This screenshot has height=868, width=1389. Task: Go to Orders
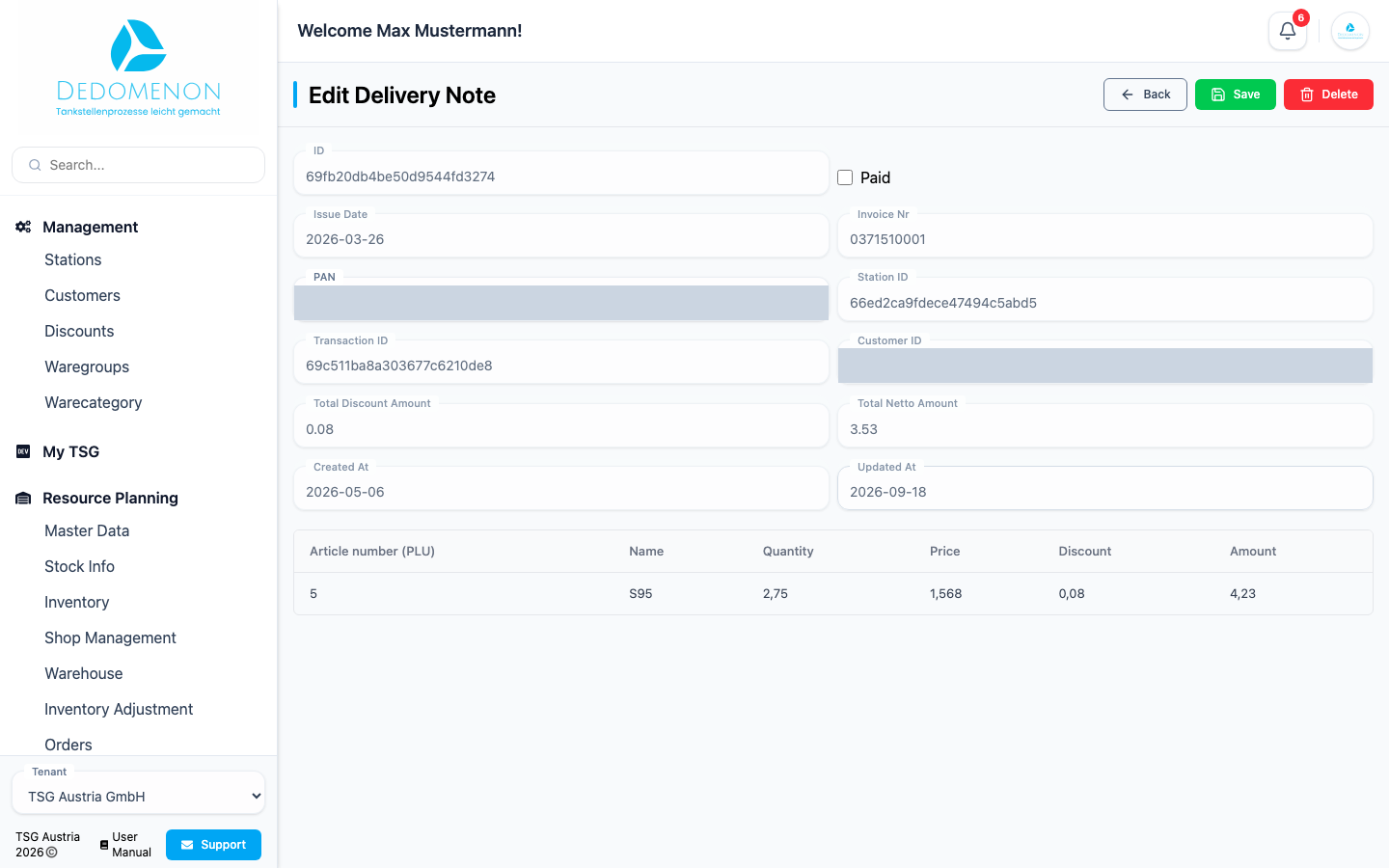pos(68,745)
